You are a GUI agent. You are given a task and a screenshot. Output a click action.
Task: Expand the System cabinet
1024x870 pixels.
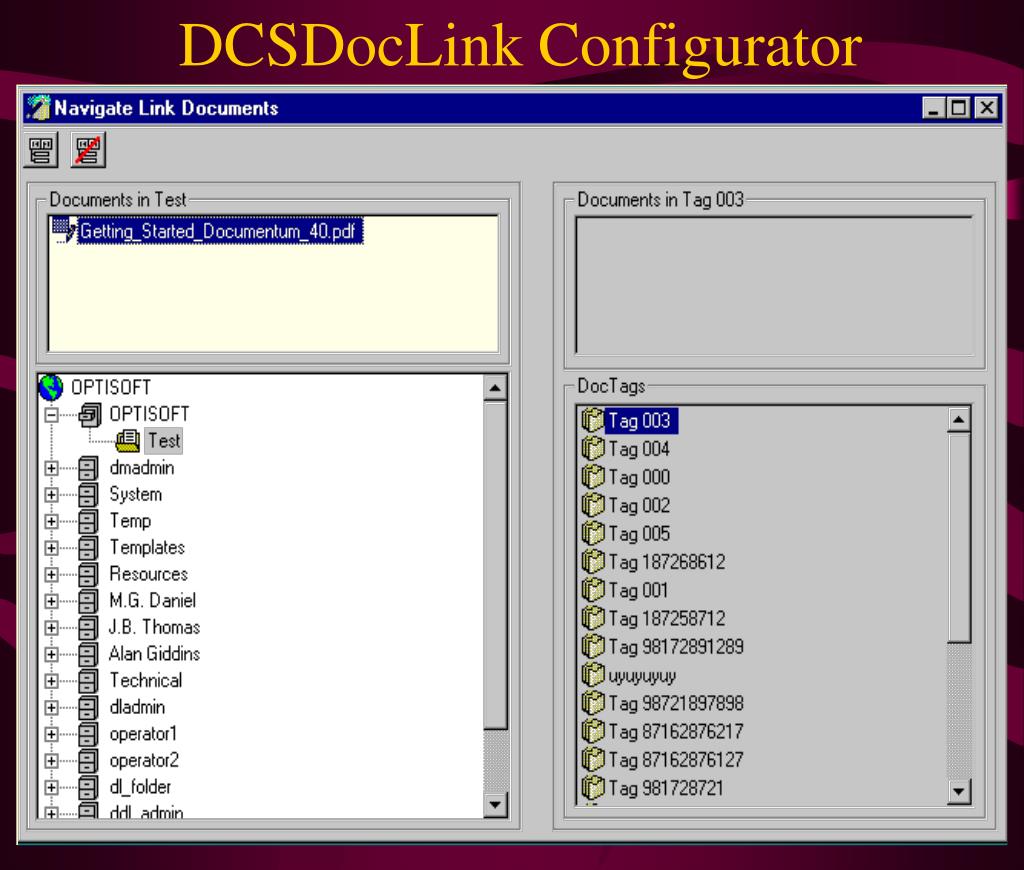[52, 495]
